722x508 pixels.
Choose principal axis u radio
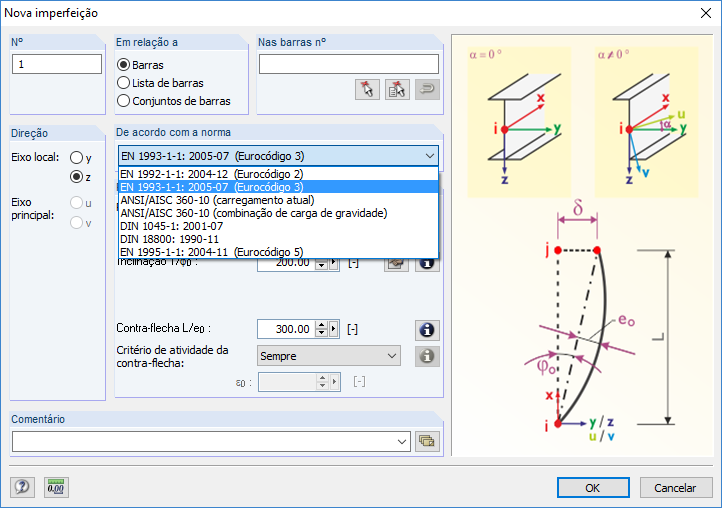tap(76, 203)
